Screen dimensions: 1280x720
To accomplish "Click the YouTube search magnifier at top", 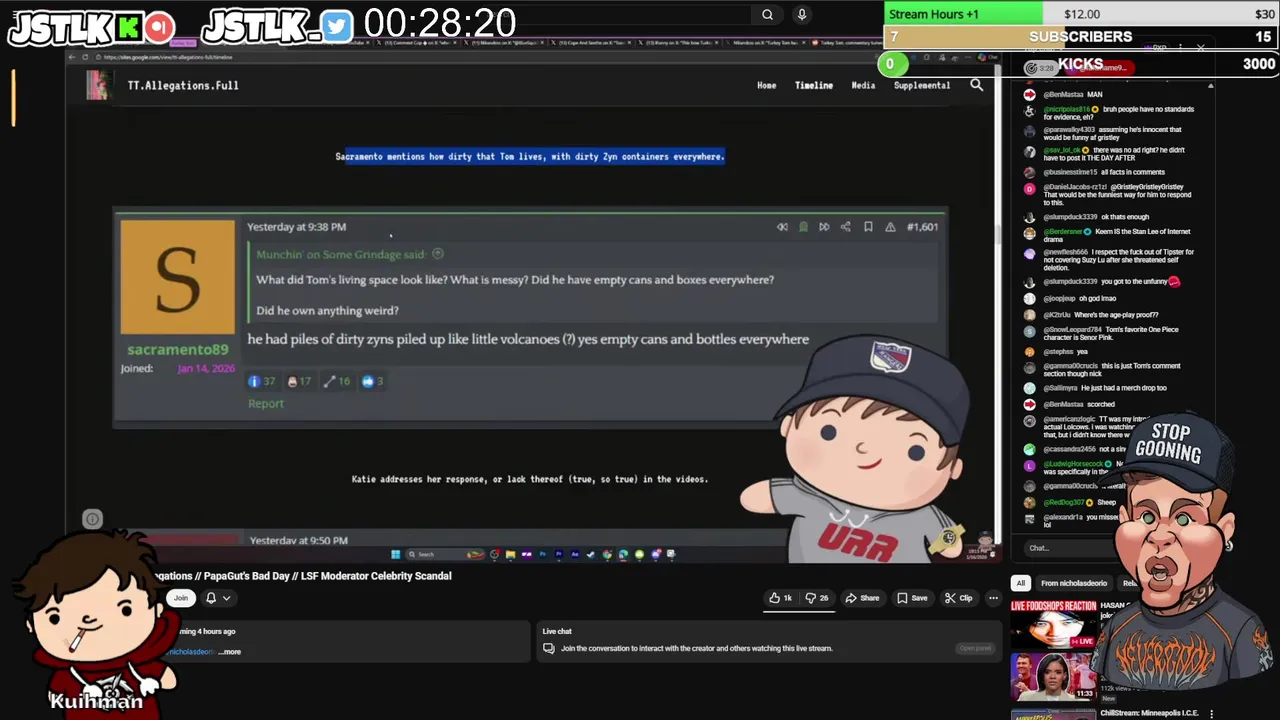I will pyautogui.click(x=767, y=14).
